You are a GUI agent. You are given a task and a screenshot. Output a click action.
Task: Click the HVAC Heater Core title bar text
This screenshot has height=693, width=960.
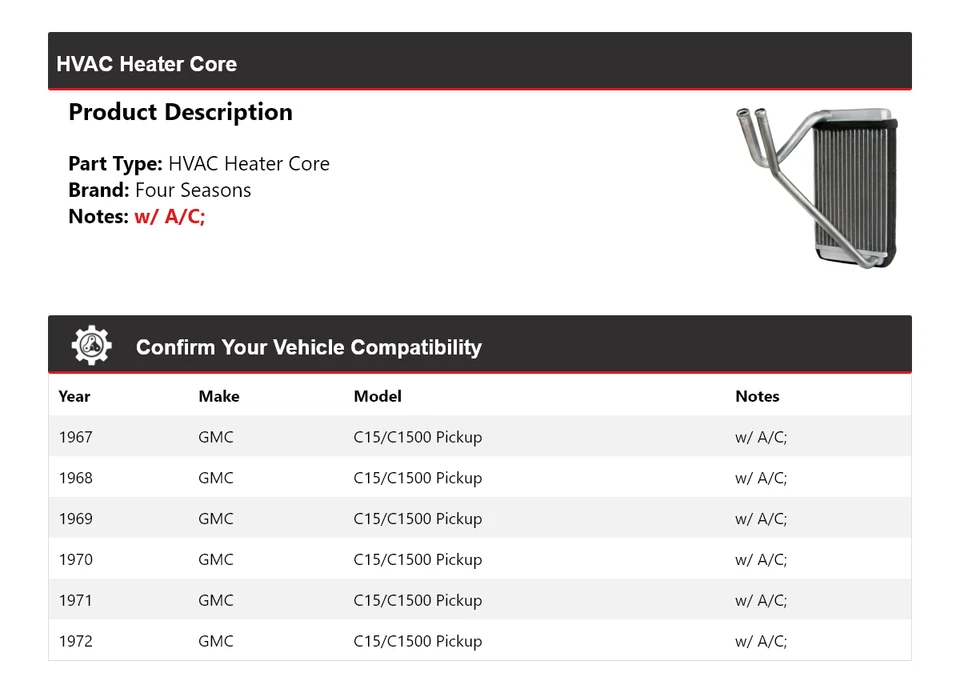click(147, 64)
